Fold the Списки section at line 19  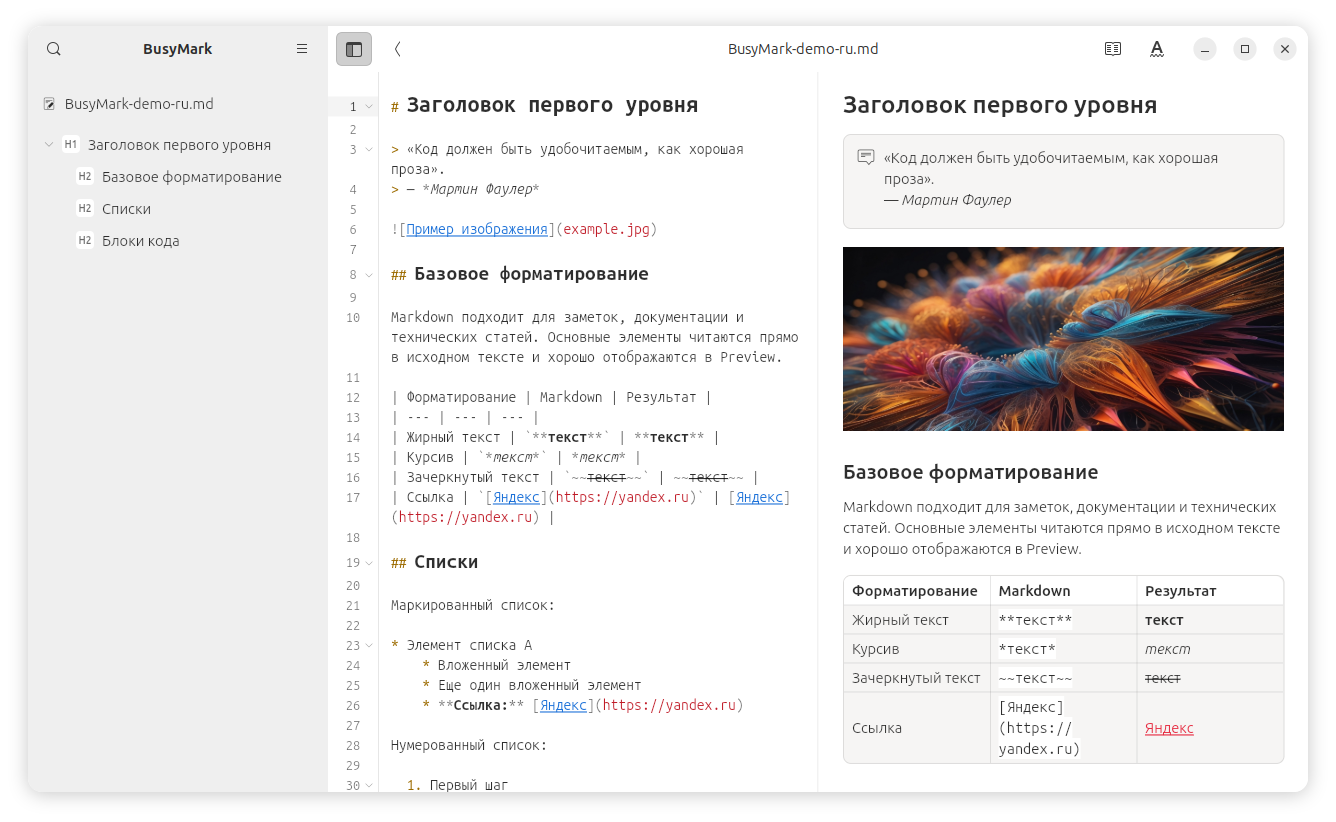tap(369, 563)
